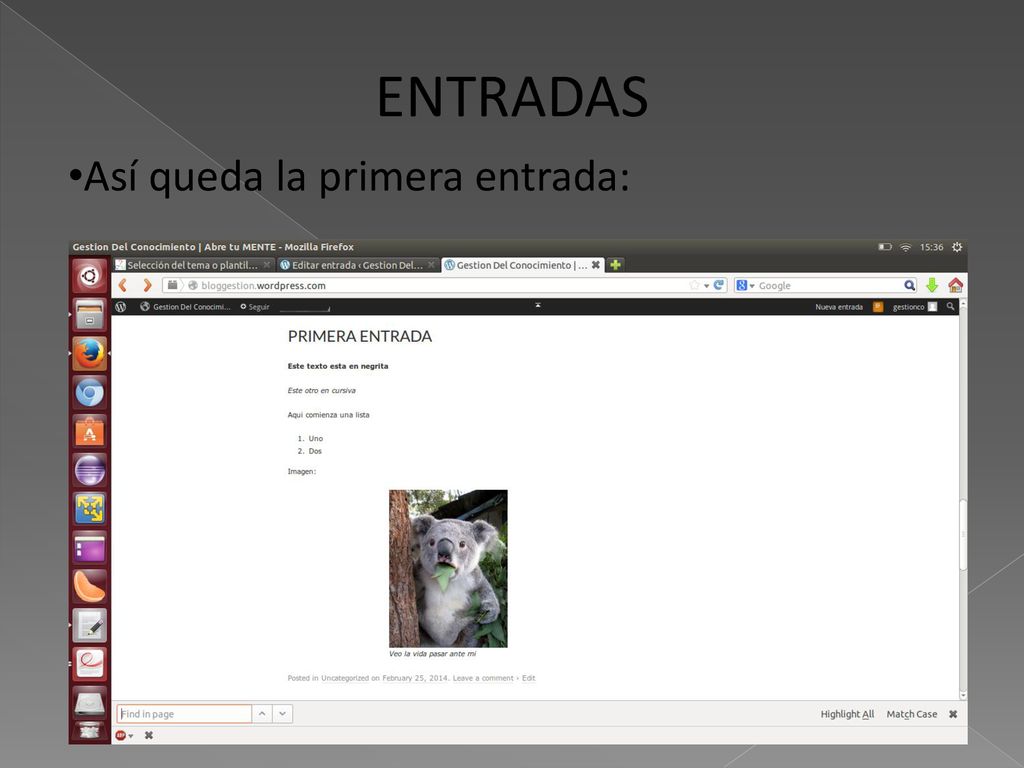Click the 'Este texto esta en negrita' line
This screenshot has height=768, width=1024.
[338, 366]
